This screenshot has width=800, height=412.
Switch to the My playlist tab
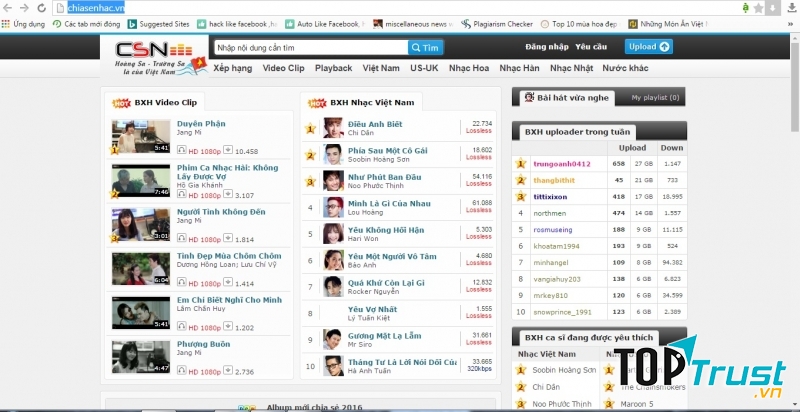click(655, 98)
